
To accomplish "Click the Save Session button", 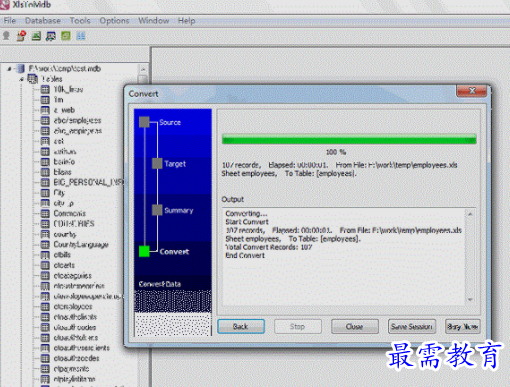I will point(412,326).
